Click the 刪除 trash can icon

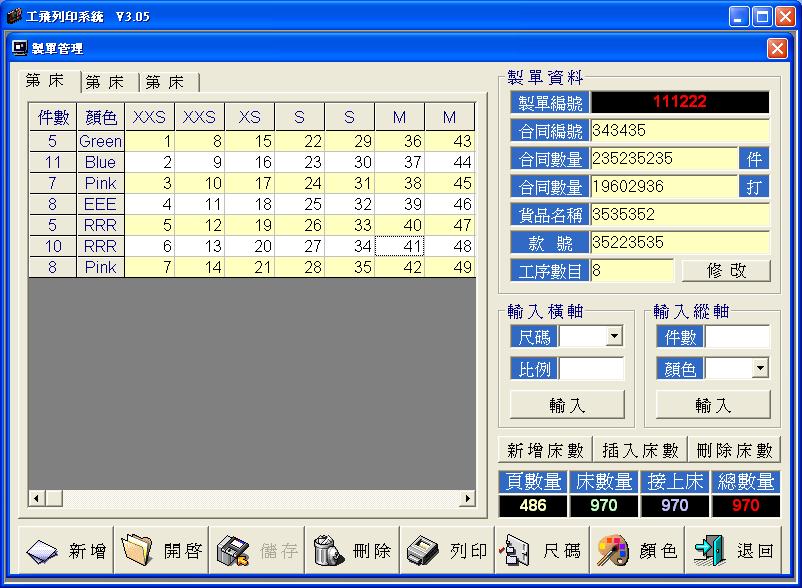tap(328, 550)
